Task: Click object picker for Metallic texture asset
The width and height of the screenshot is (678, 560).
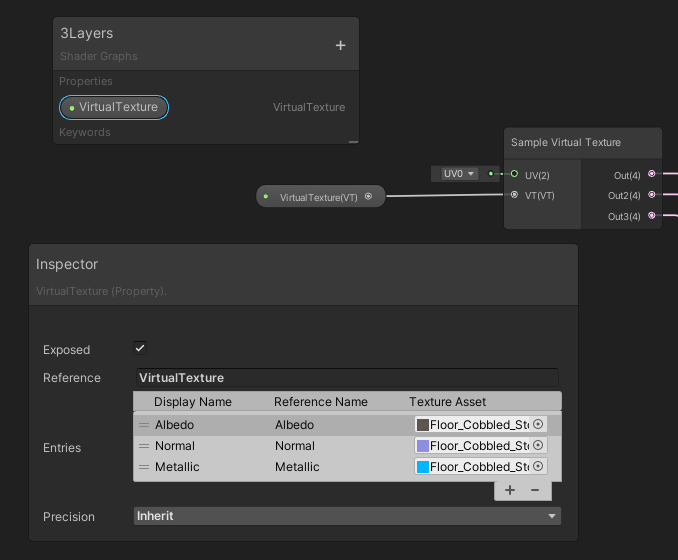Action: click(x=538, y=466)
